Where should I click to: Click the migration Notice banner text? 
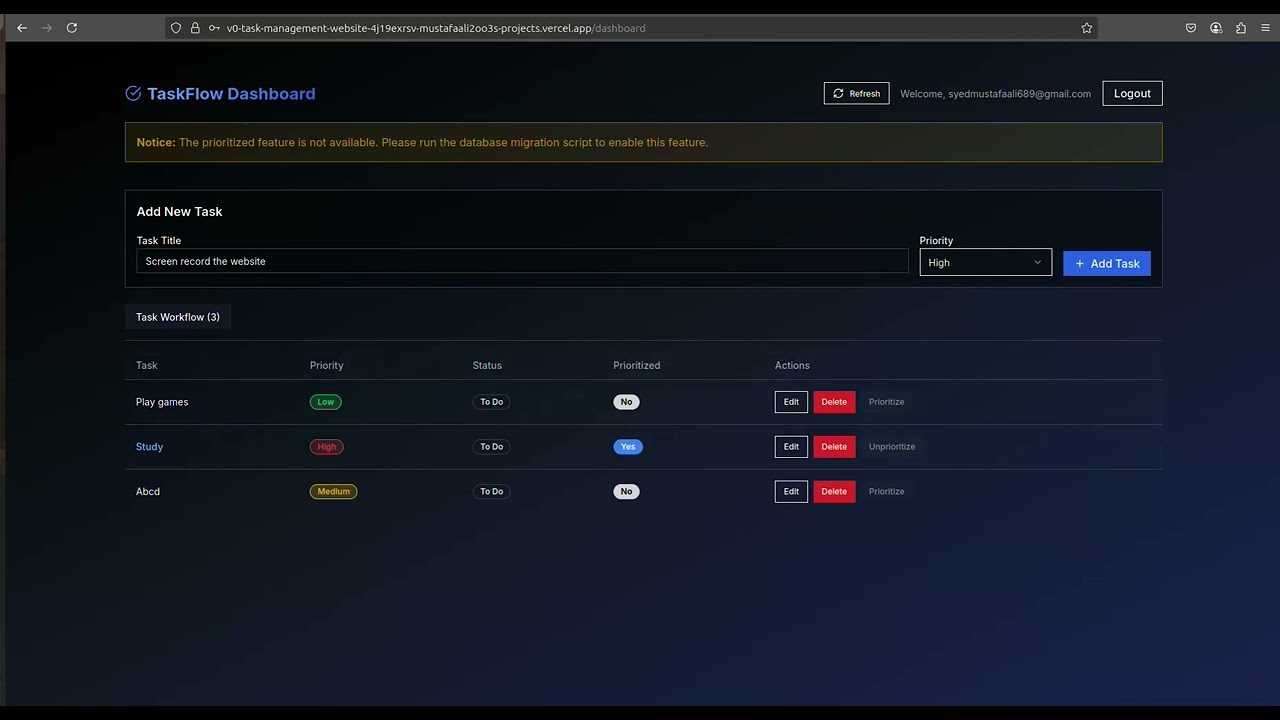tap(422, 142)
